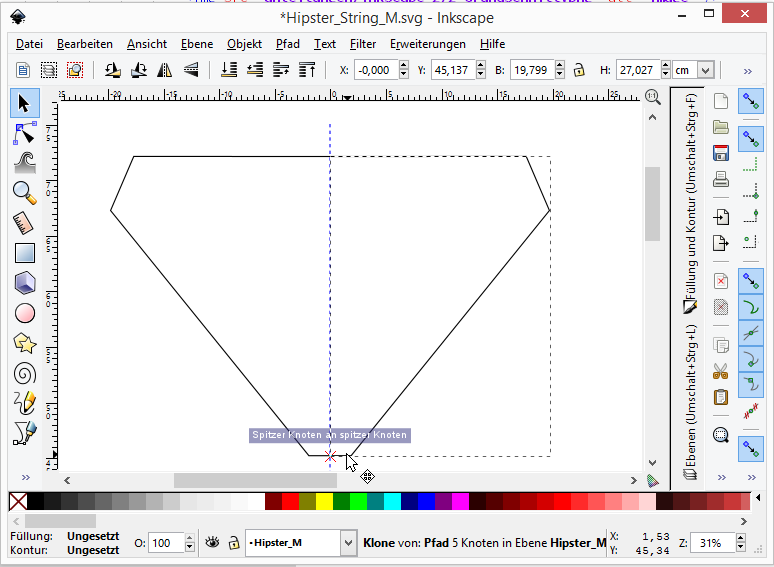Choose the rectangle drawing tool

(24, 254)
